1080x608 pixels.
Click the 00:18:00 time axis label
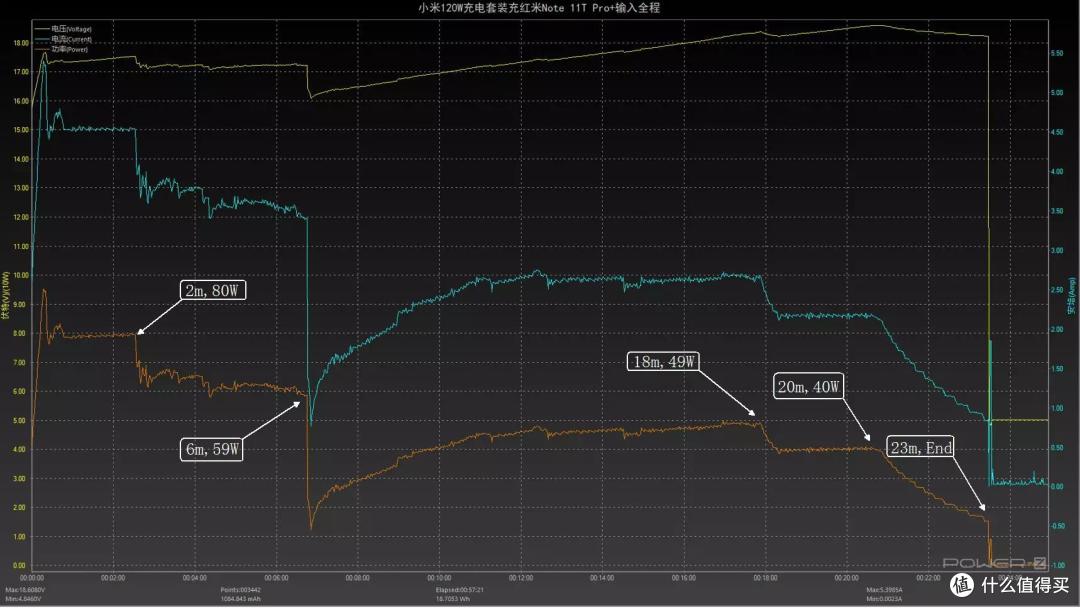coord(765,578)
